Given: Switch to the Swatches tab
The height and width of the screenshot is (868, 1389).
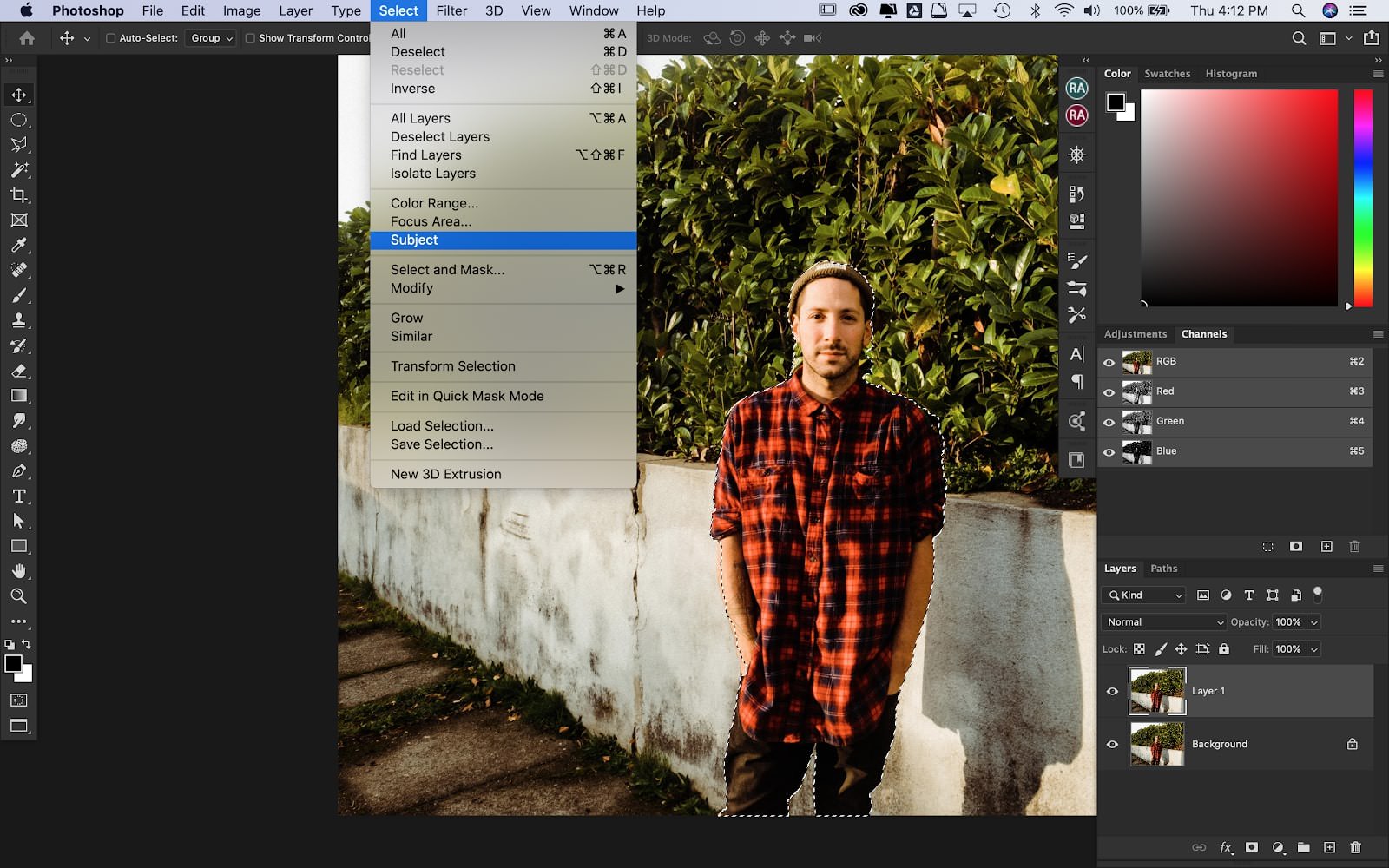Looking at the screenshot, I should click(x=1167, y=74).
